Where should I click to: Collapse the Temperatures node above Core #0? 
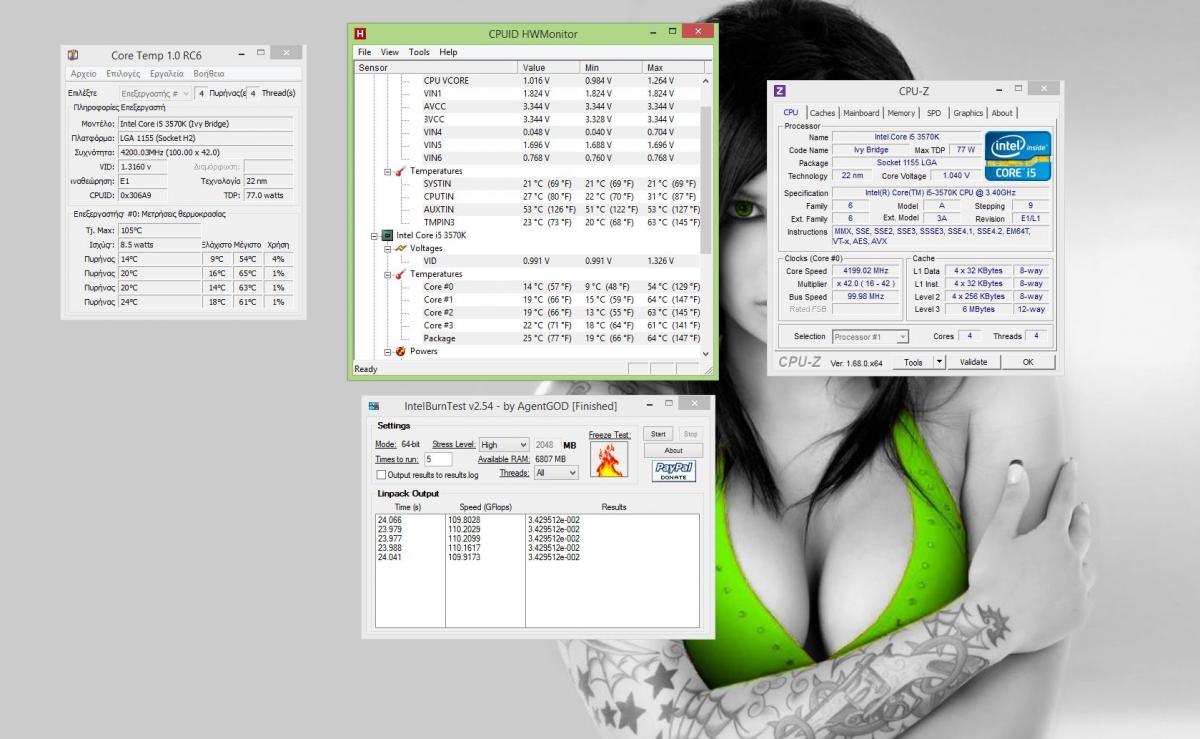387,274
